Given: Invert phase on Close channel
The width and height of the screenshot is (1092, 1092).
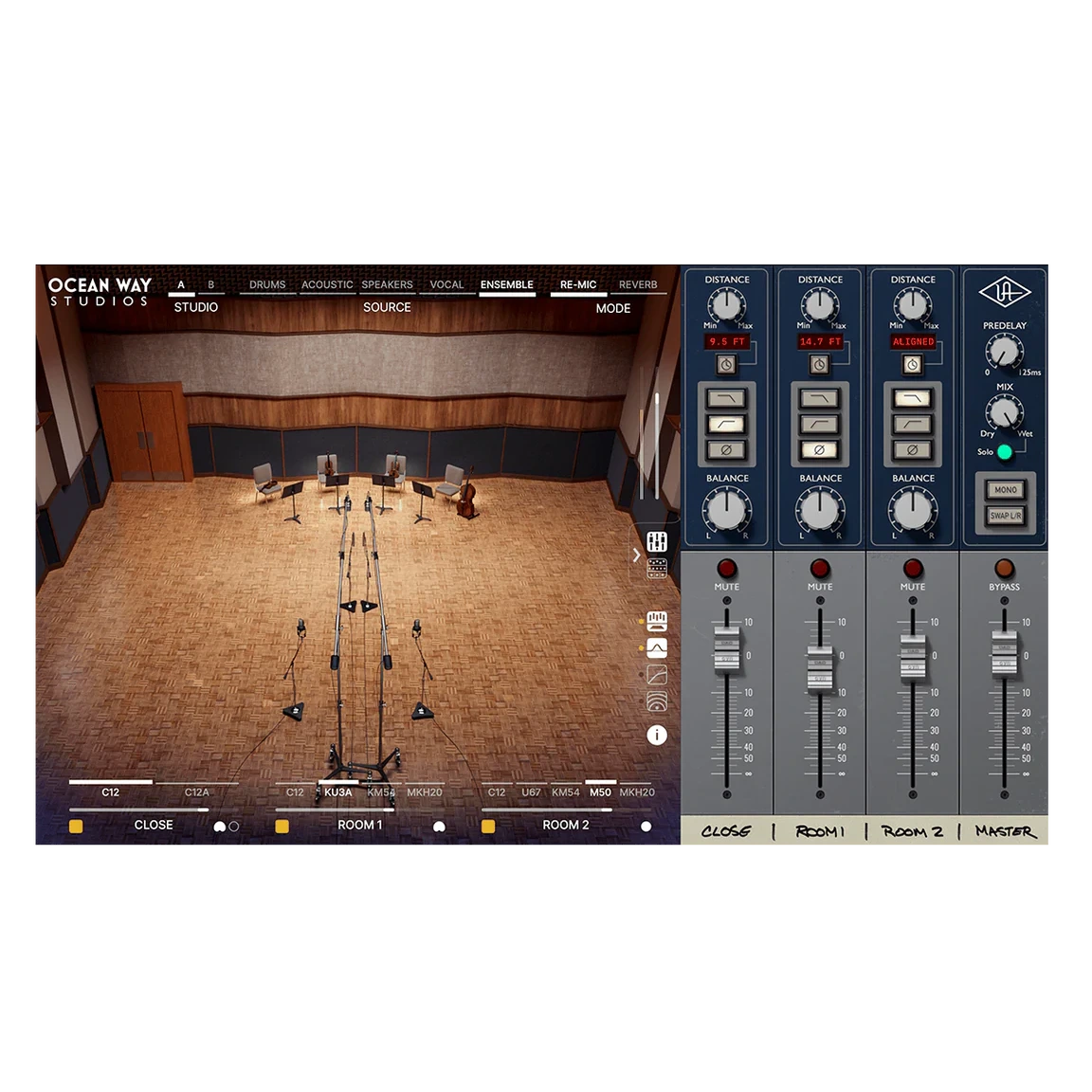Looking at the screenshot, I should point(726,450).
